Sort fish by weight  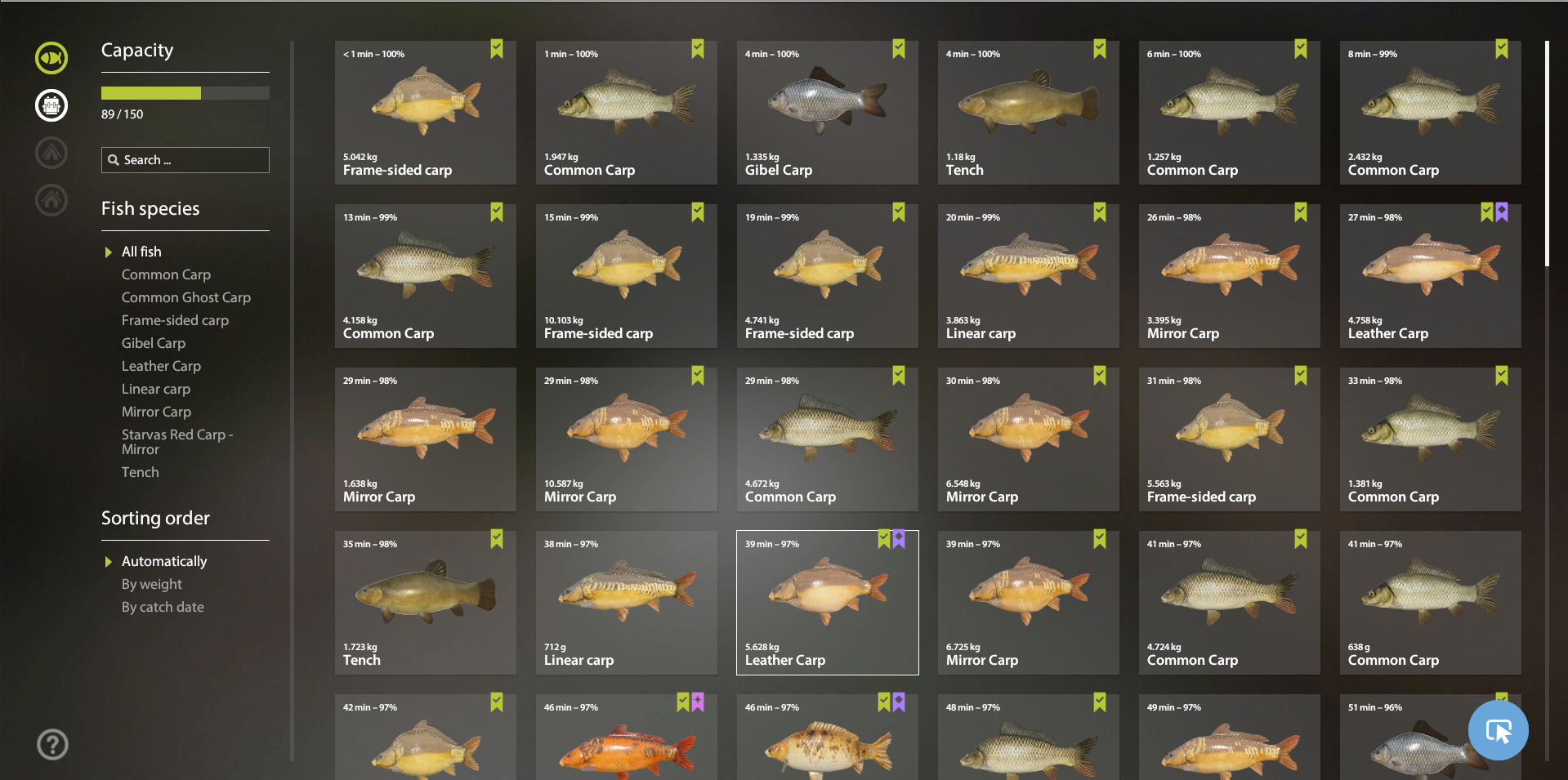pyautogui.click(x=152, y=584)
